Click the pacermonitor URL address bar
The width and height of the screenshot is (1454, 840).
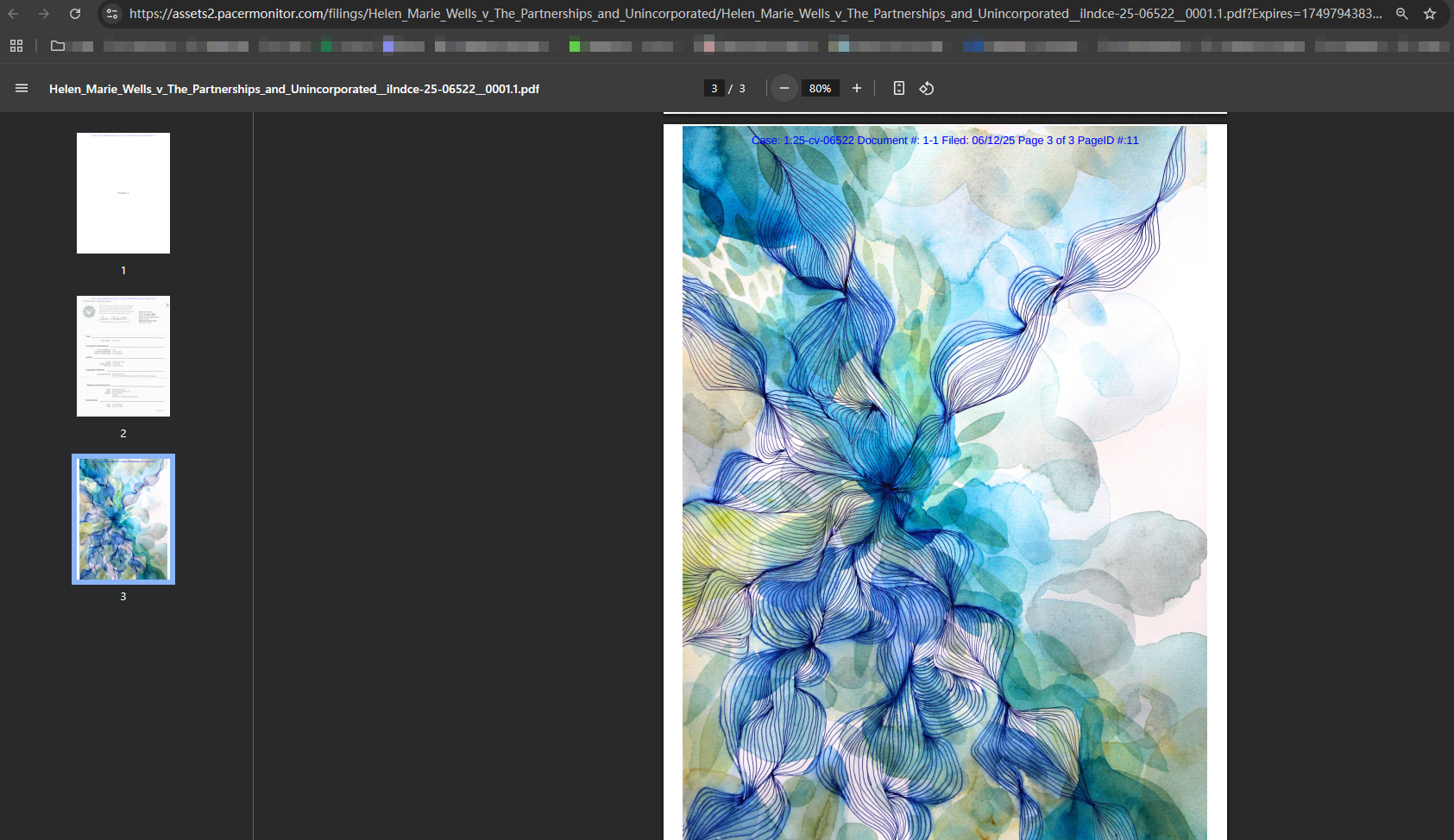click(x=755, y=14)
